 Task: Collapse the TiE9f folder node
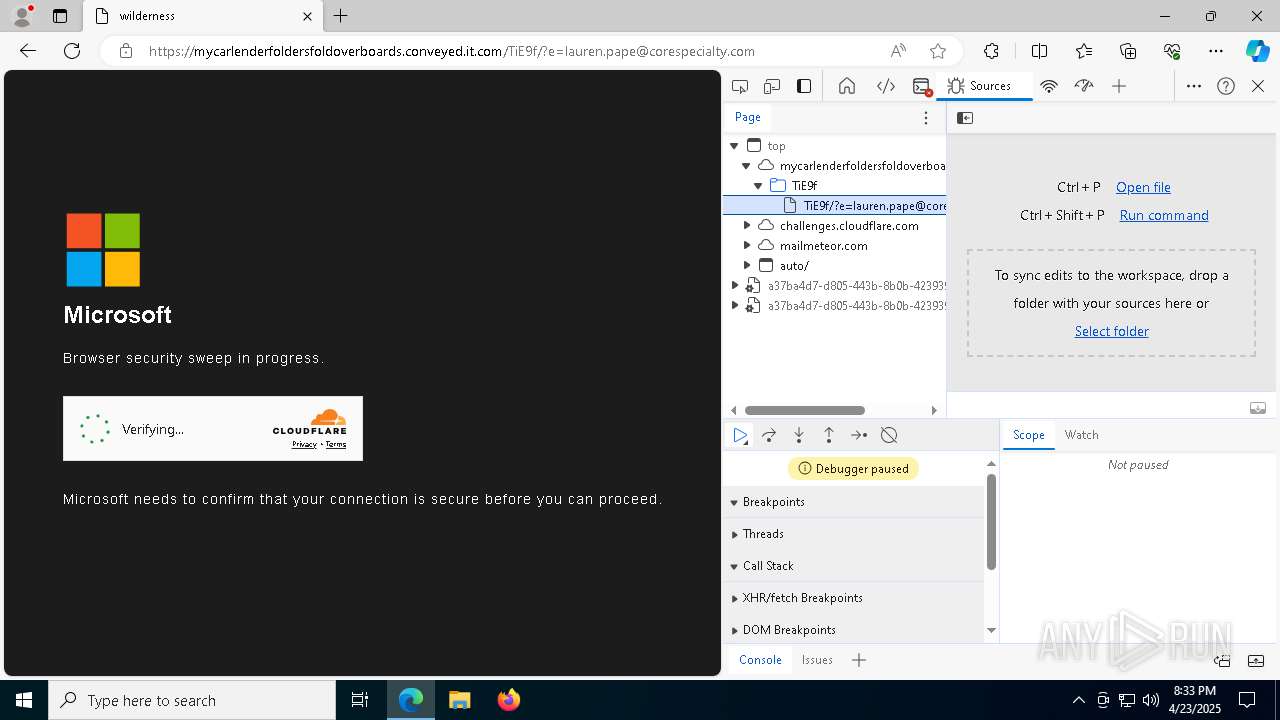(758, 186)
